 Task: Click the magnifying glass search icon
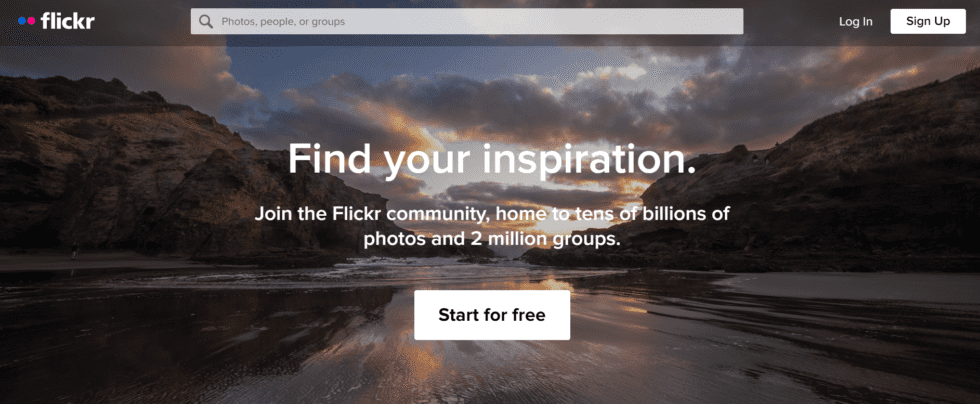pos(206,22)
